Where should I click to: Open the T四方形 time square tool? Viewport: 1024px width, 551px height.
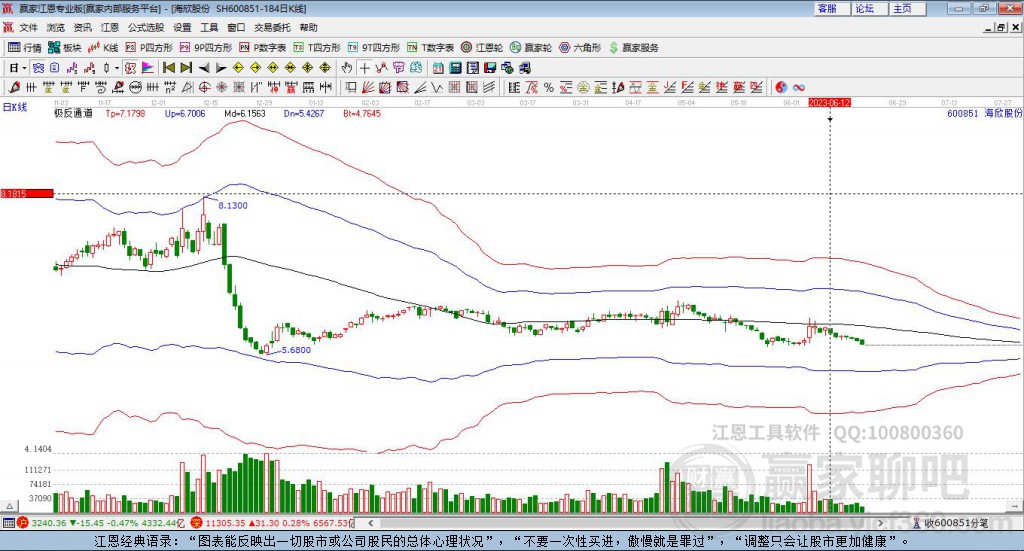[x=317, y=48]
